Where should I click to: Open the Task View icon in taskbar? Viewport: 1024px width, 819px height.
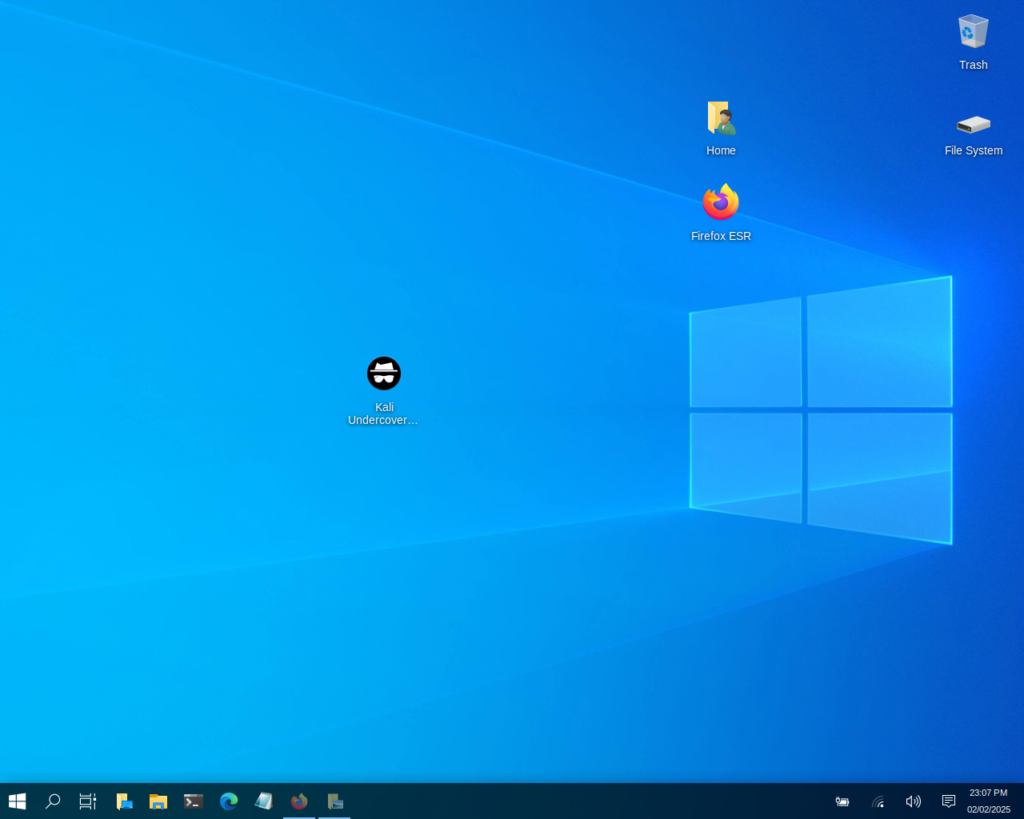(x=88, y=801)
